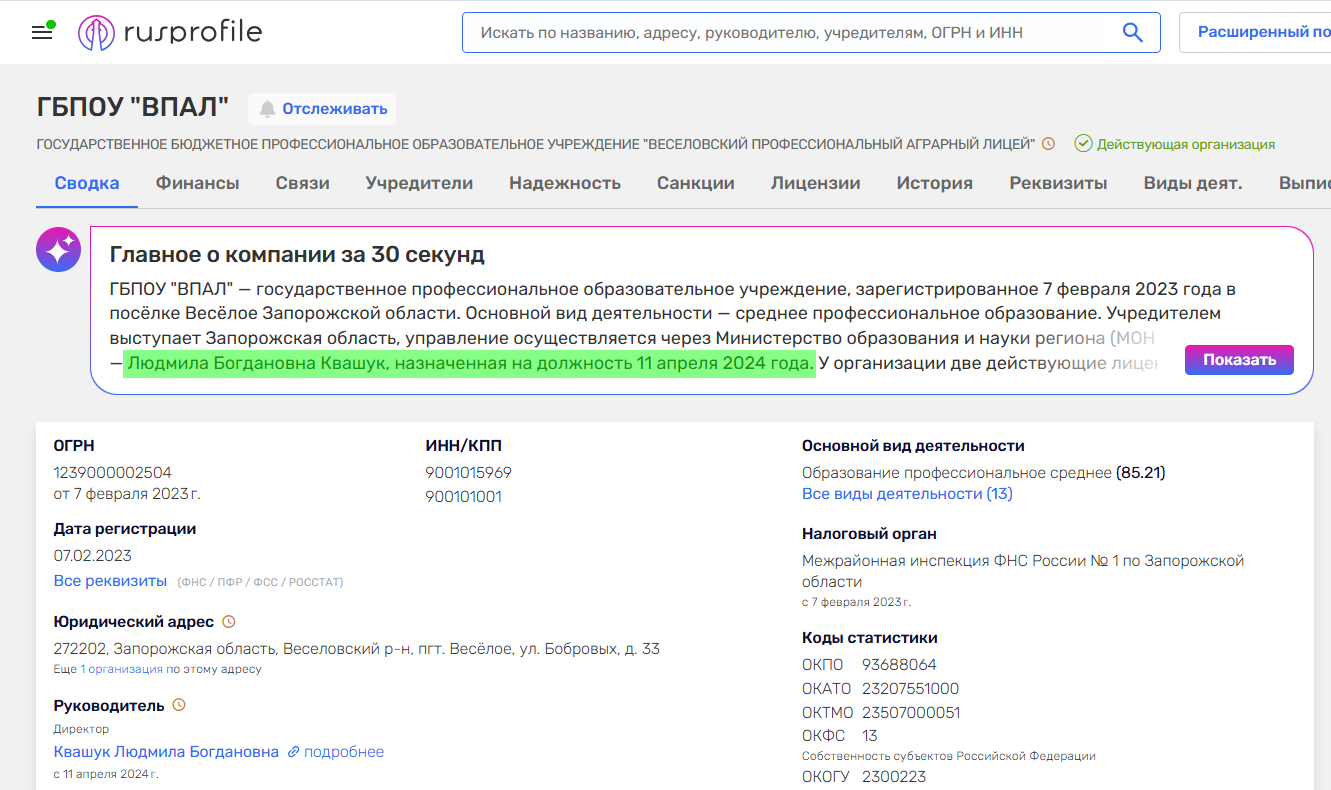Image resolution: width=1331 pixels, height=790 pixels.
Task: Click history clock icon next to Руководитель
Action: [x=179, y=705]
